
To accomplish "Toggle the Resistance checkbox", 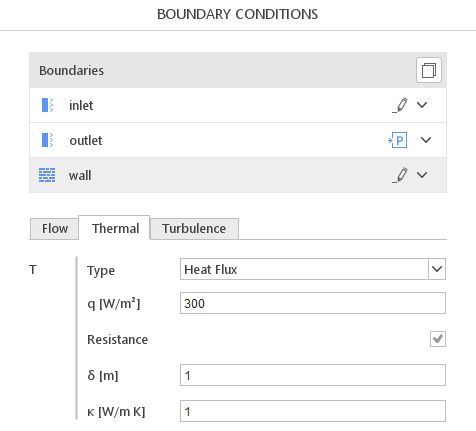I will 438,339.
